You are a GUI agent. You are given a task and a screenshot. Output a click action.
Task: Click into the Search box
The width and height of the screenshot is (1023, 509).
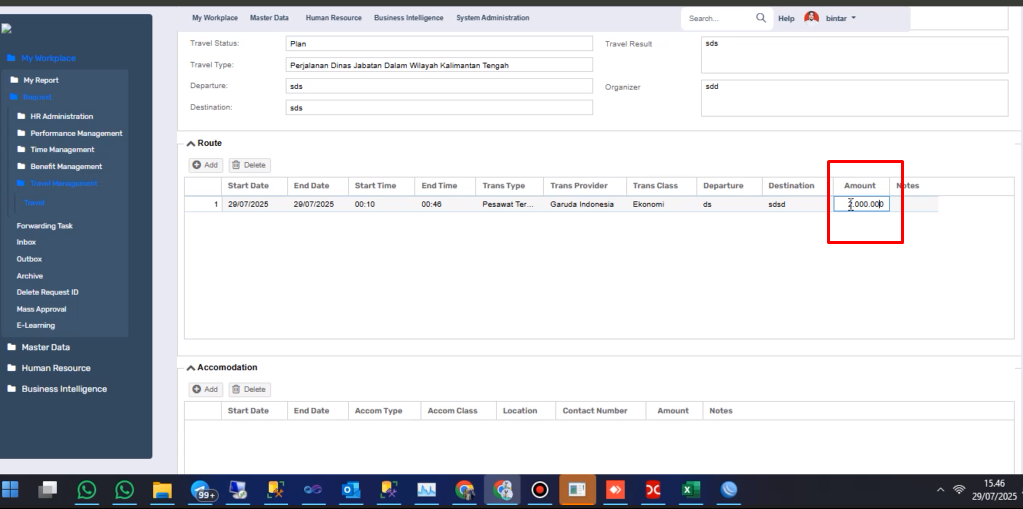point(720,18)
